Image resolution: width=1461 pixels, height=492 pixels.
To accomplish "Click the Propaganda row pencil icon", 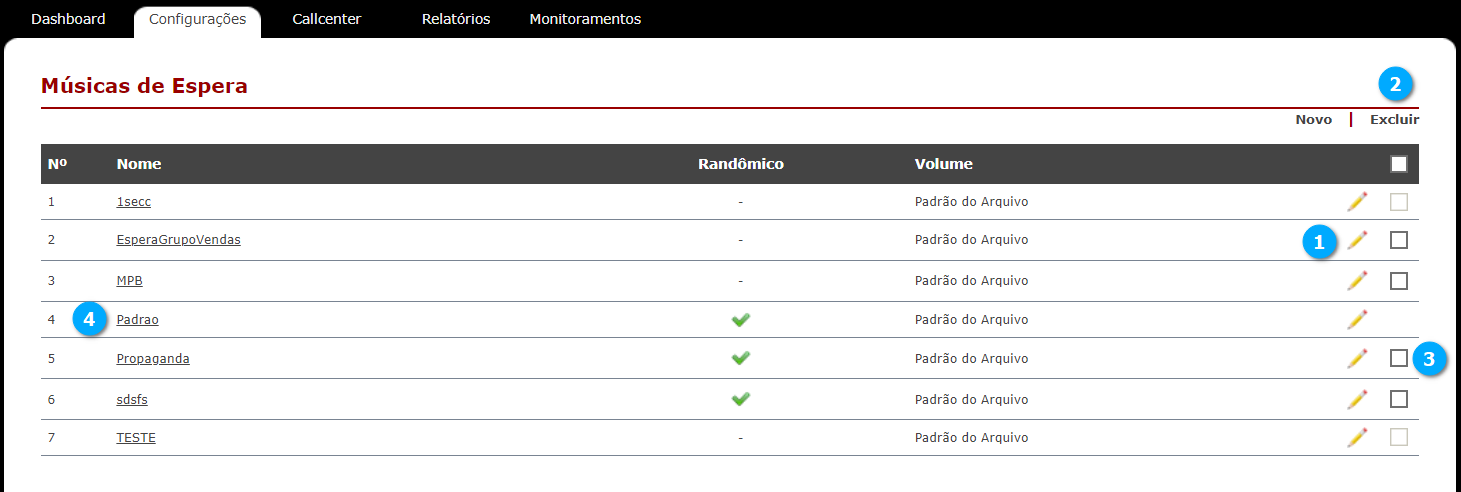I will coord(1357,358).
